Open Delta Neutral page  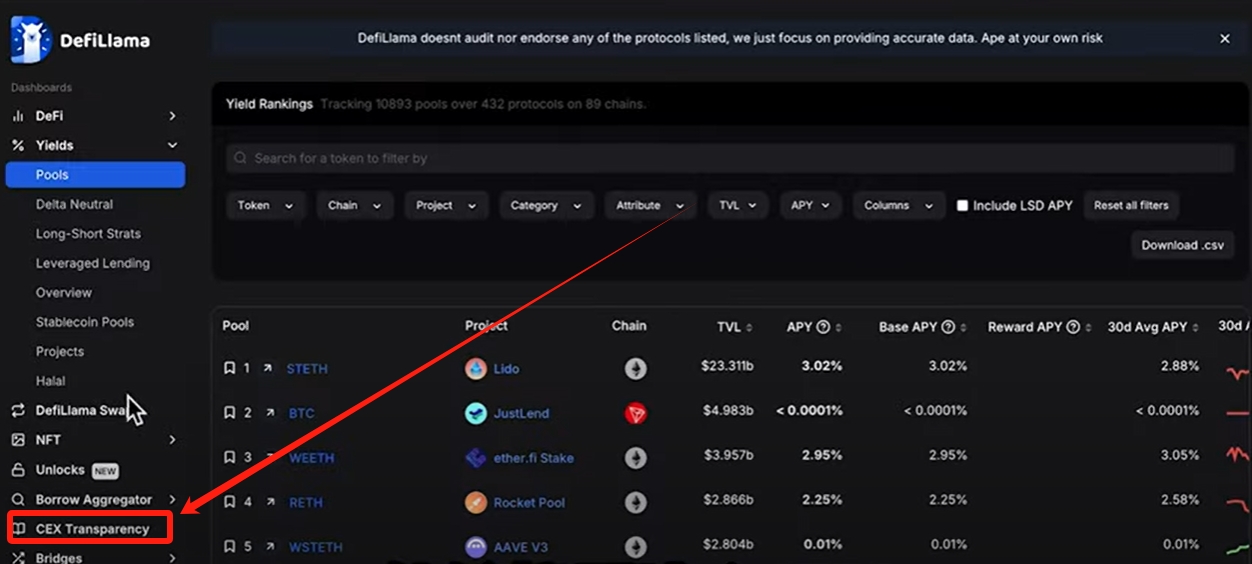click(x=74, y=204)
